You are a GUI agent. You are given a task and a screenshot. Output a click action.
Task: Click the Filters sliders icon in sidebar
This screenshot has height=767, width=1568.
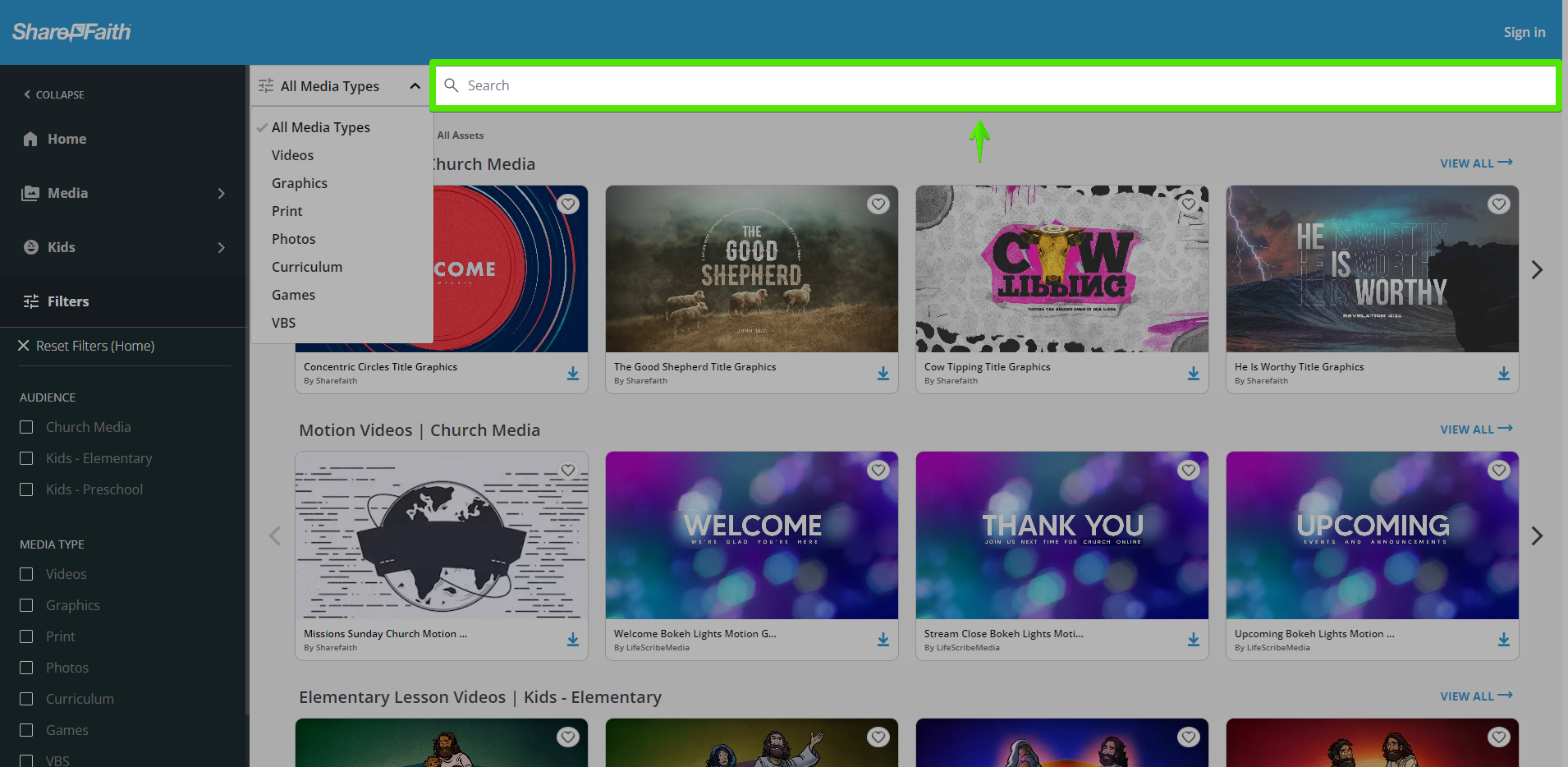31,301
